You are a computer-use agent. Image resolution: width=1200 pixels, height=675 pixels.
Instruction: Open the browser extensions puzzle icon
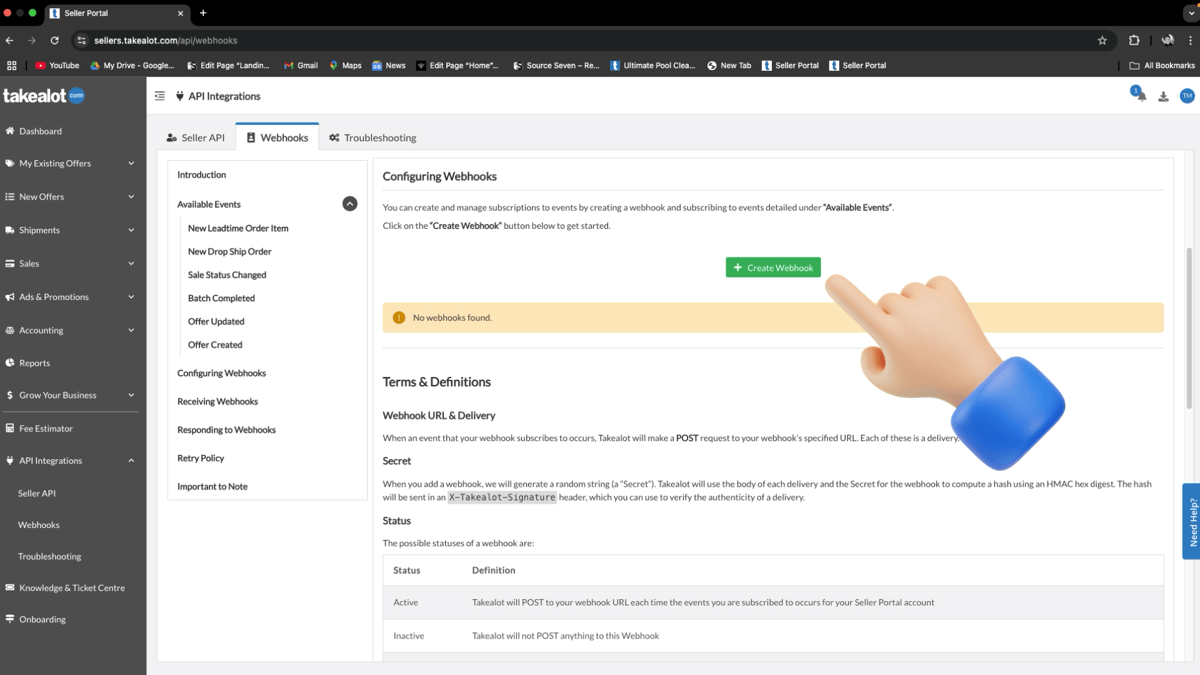tap(1134, 41)
